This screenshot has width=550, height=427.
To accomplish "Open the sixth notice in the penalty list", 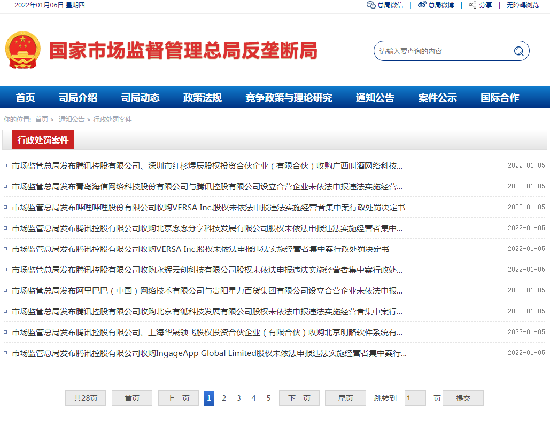I will pos(207,270).
